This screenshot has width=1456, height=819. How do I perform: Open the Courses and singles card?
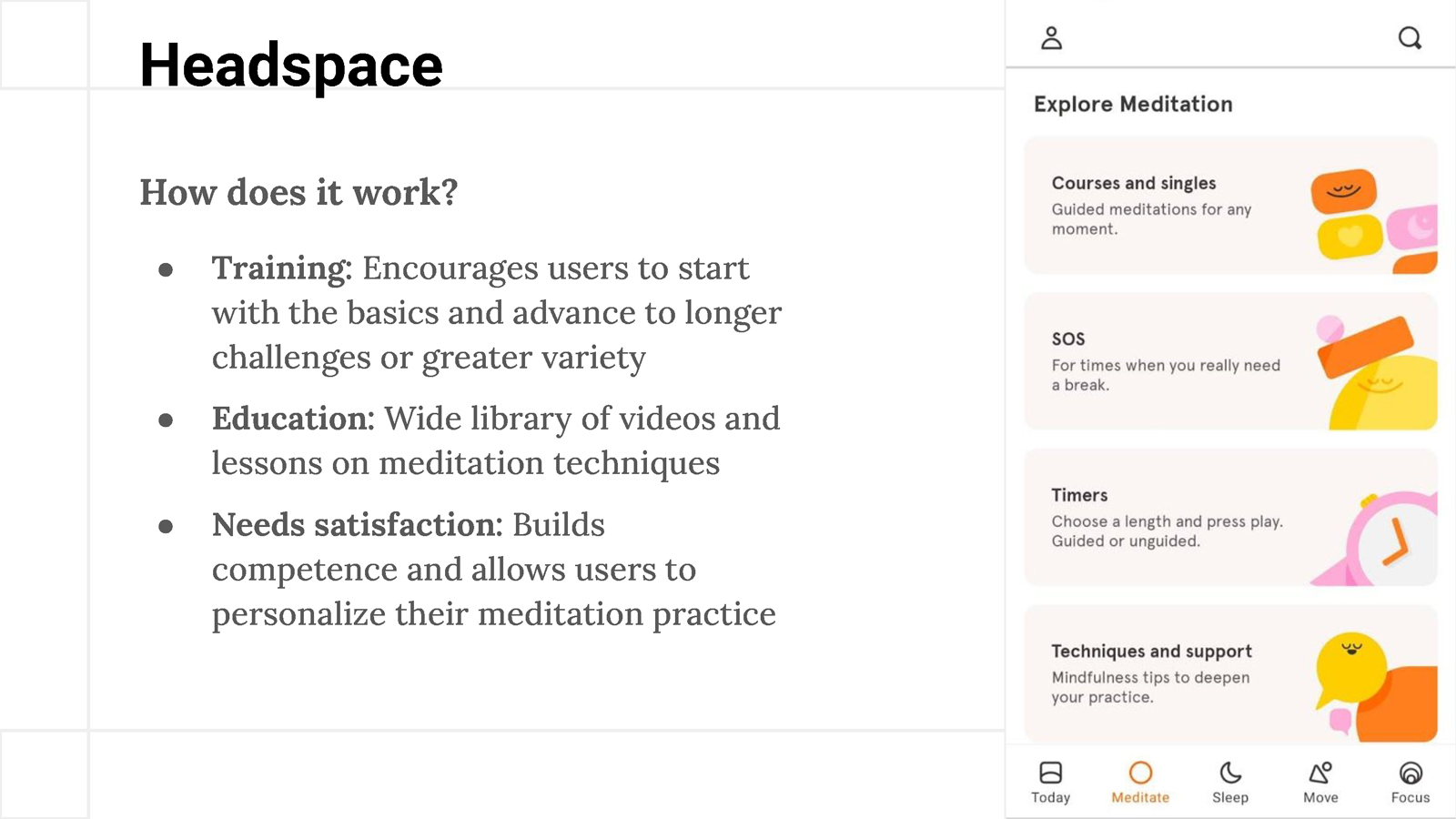click(x=1230, y=206)
